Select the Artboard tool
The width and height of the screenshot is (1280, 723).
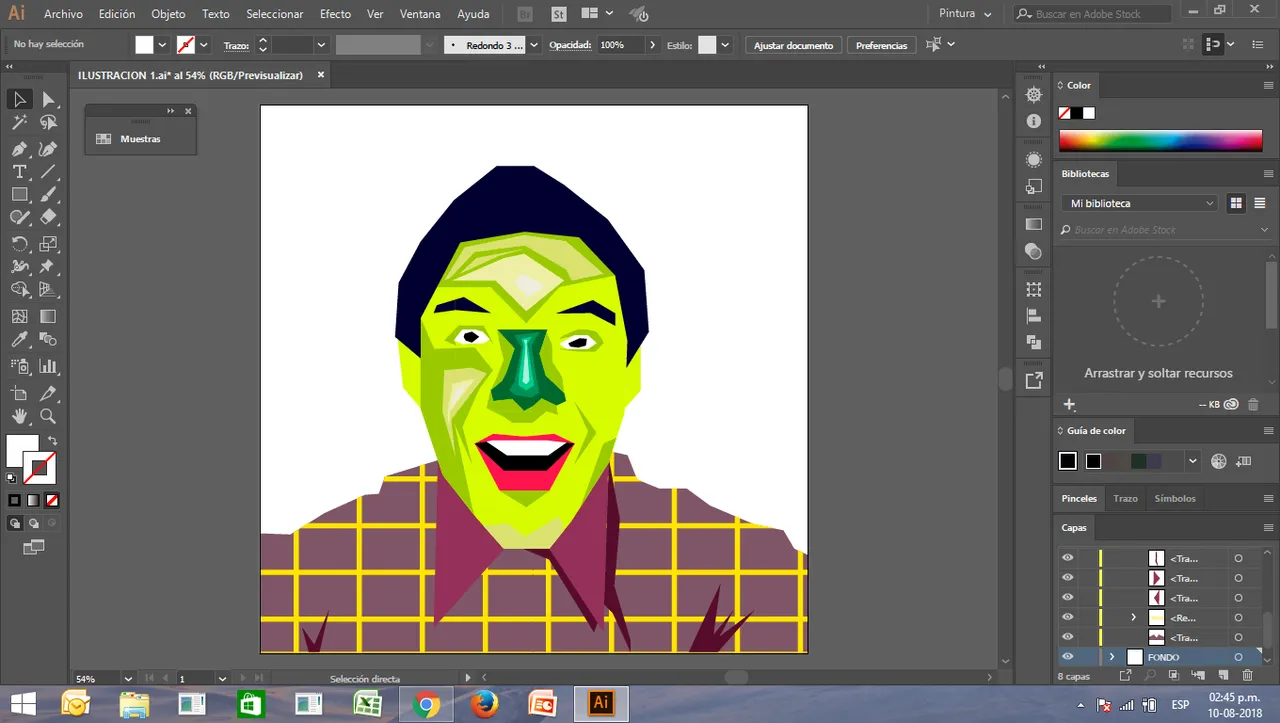pyautogui.click(x=19, y=393)
